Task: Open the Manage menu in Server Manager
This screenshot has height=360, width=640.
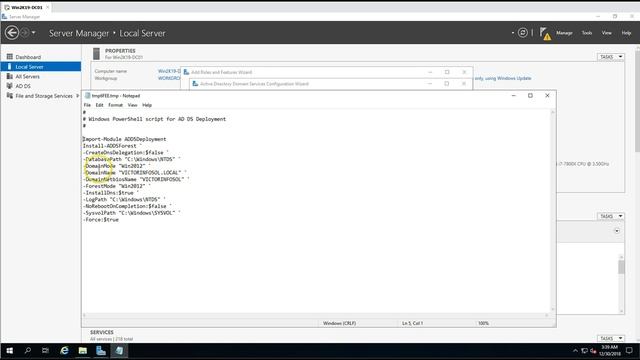Action: point(564,33)
